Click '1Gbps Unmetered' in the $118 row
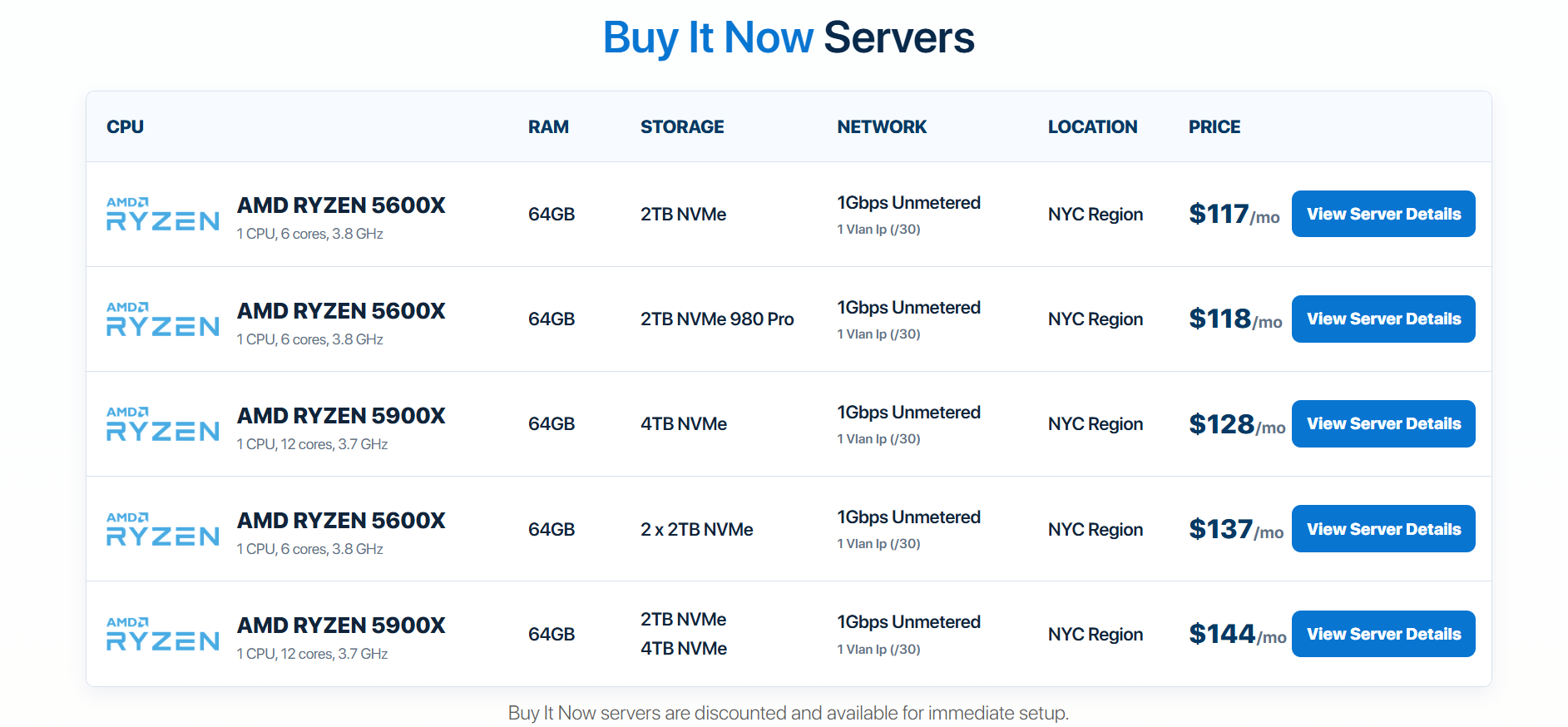 click(x=908, y=308)
